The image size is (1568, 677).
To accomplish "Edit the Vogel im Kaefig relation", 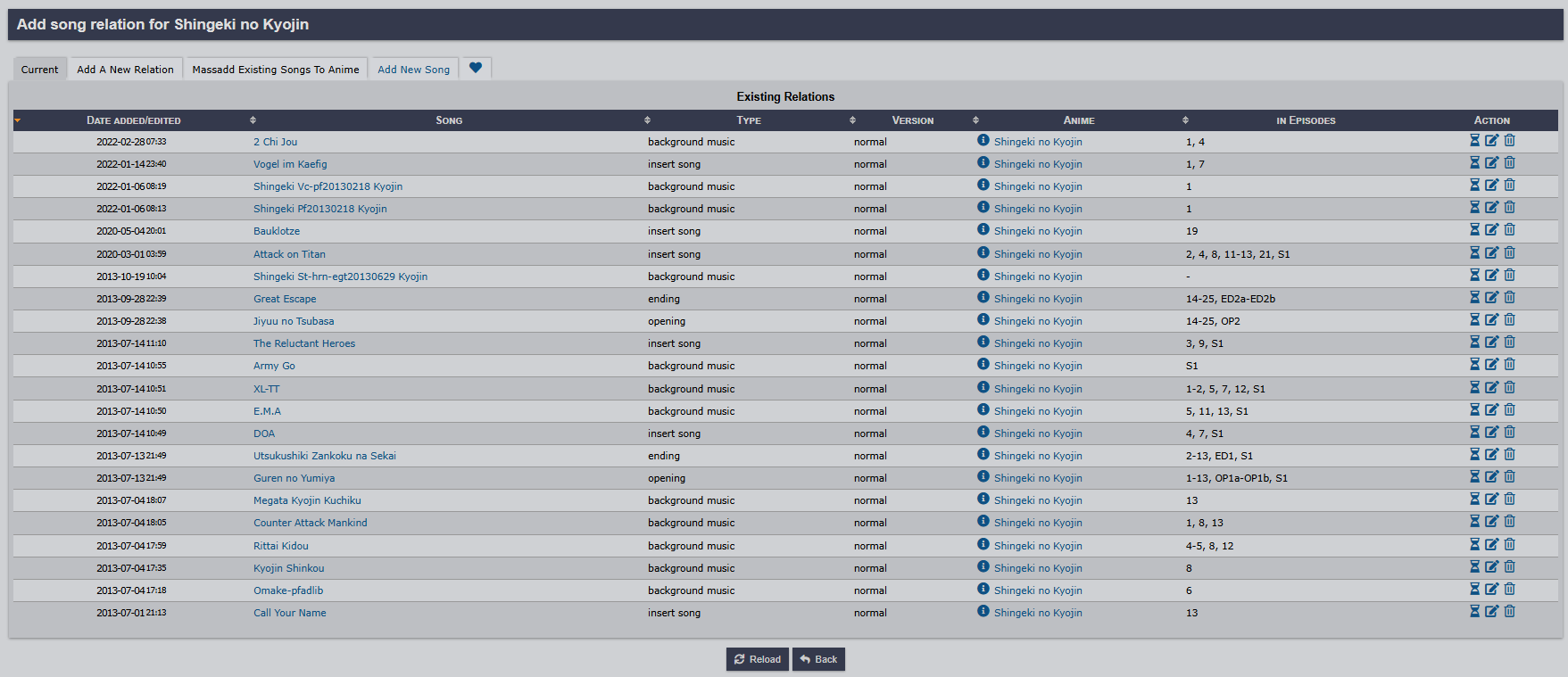I will (x=1491, y=163).
